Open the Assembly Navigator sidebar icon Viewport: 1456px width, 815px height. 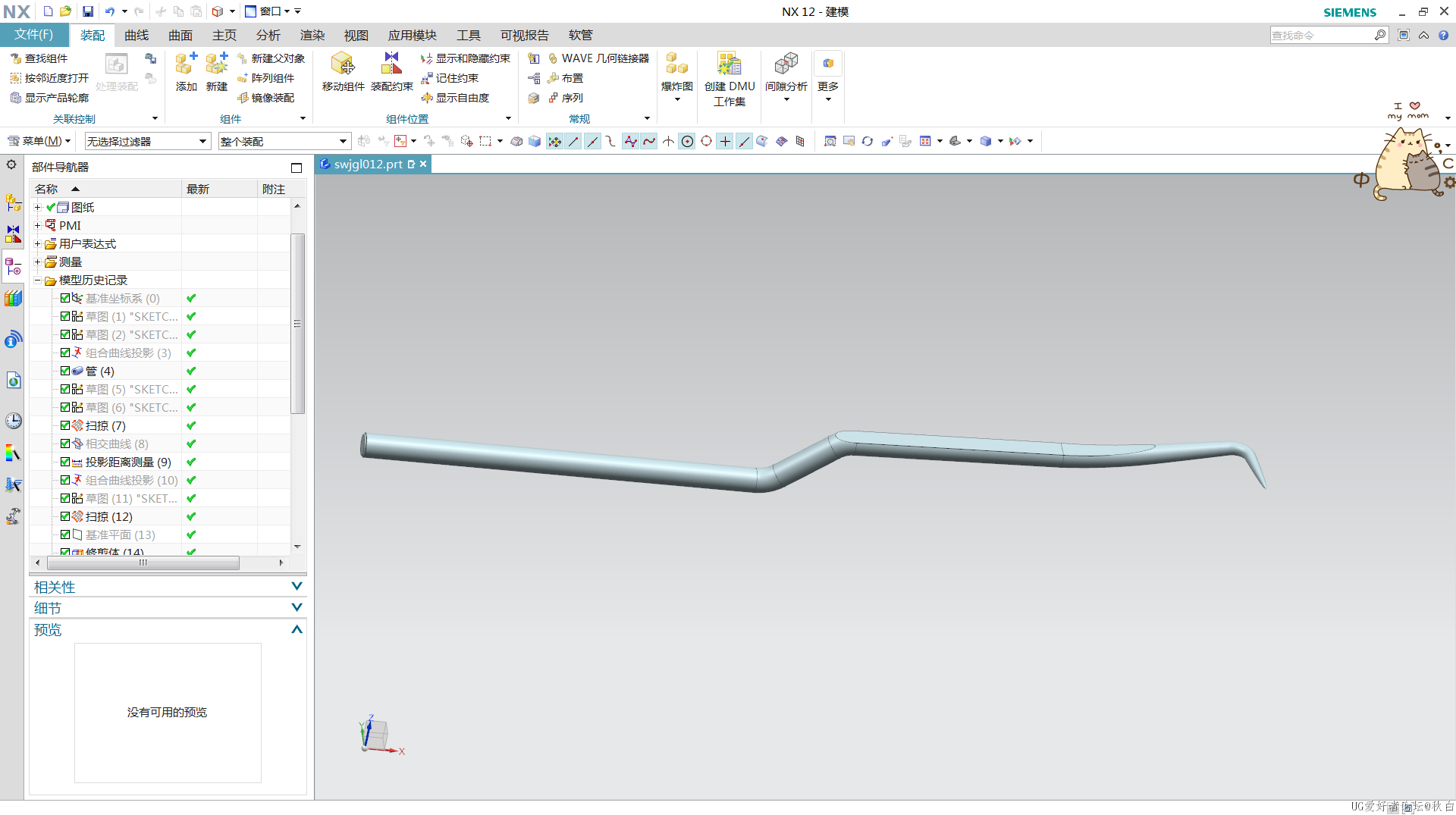click(13, 202)
